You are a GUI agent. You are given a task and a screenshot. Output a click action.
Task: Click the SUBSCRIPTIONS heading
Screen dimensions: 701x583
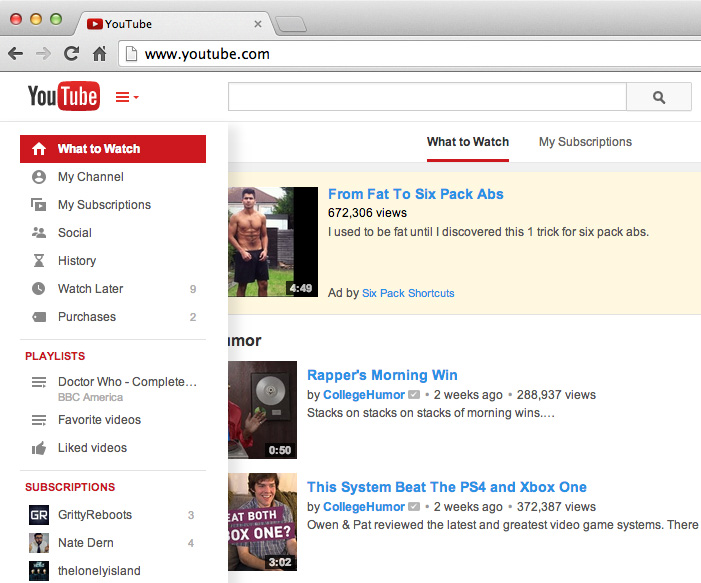(x=70, y=487)
